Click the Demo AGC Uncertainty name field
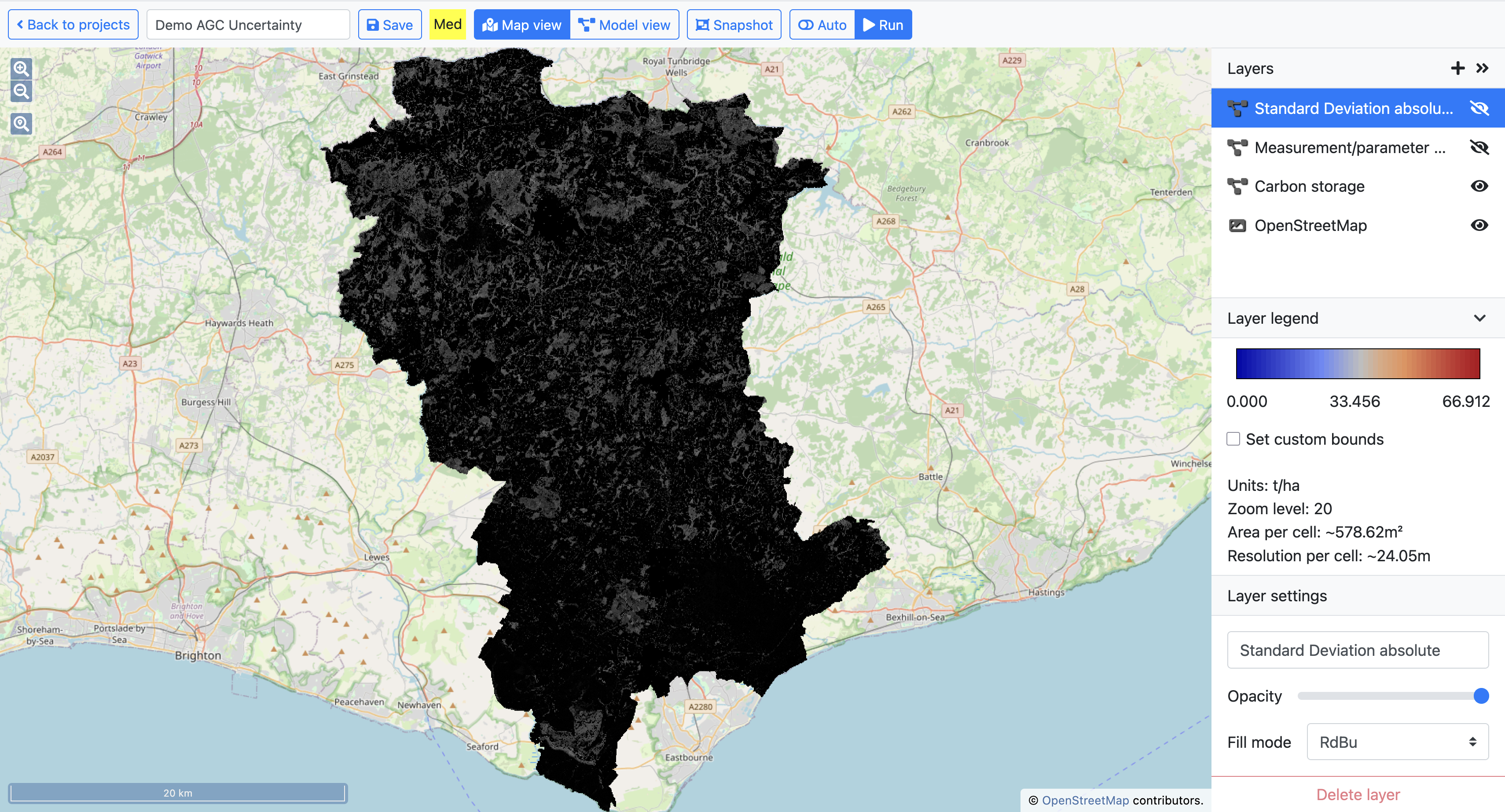The height and width of the screenshot is (812, 1505). [x=248, y=25]
